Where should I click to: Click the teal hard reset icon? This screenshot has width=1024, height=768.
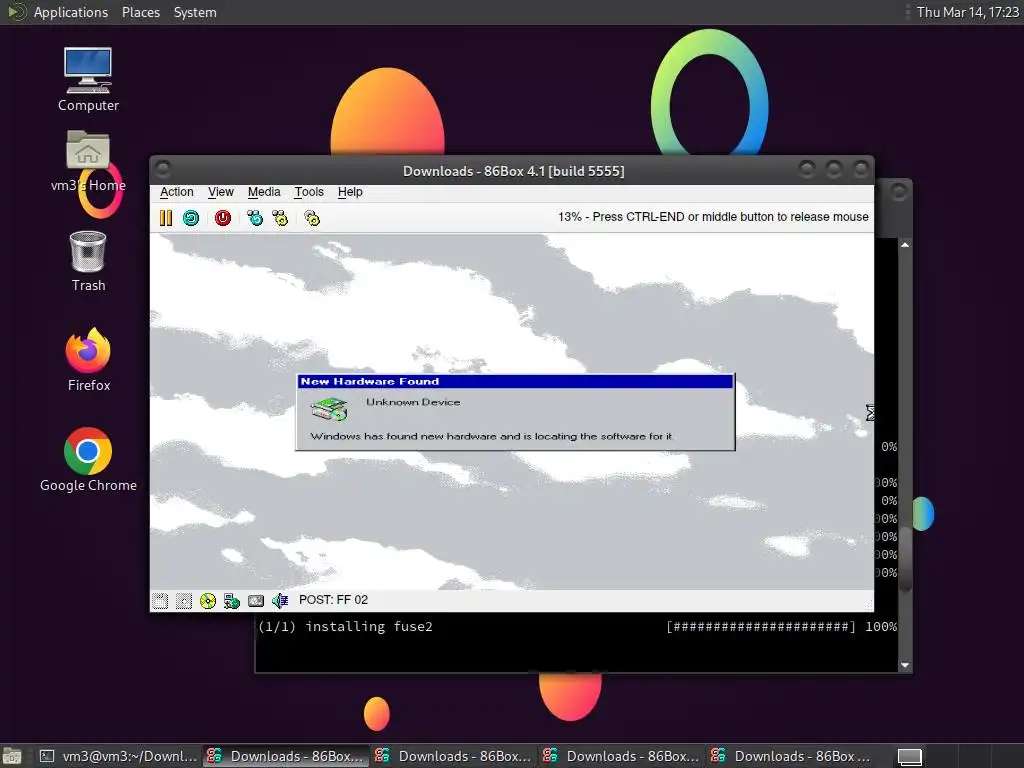(191, 218)
